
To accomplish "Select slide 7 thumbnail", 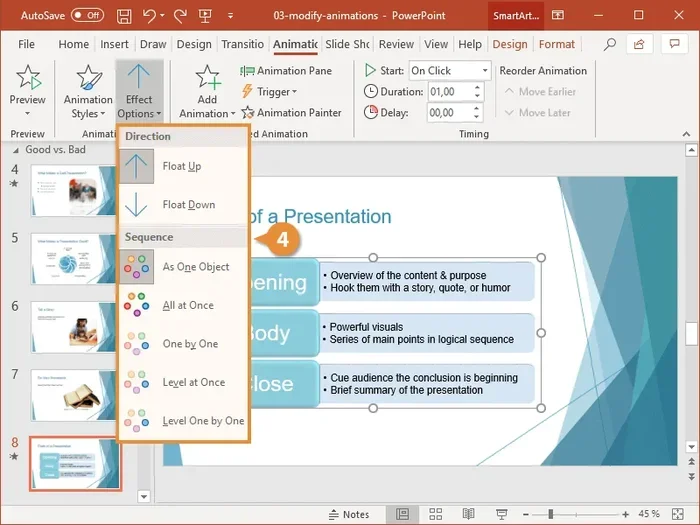I will point(73,395).
